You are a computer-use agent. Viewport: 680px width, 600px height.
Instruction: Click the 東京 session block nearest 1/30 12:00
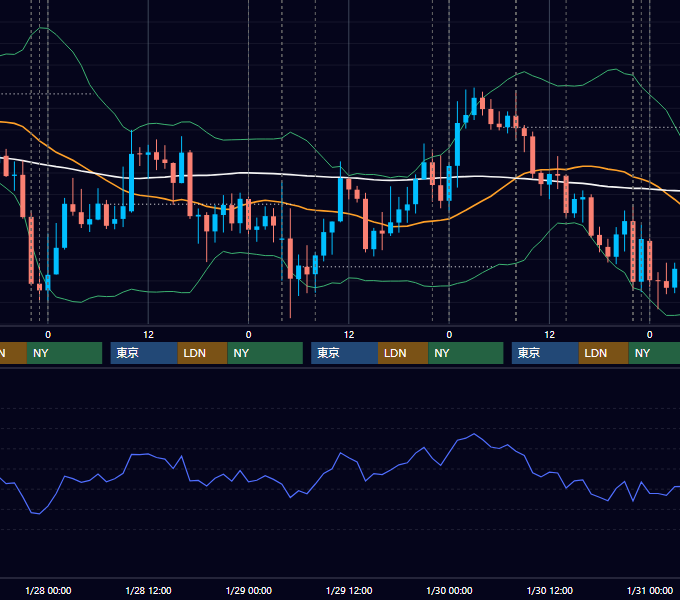click(545, 353)
